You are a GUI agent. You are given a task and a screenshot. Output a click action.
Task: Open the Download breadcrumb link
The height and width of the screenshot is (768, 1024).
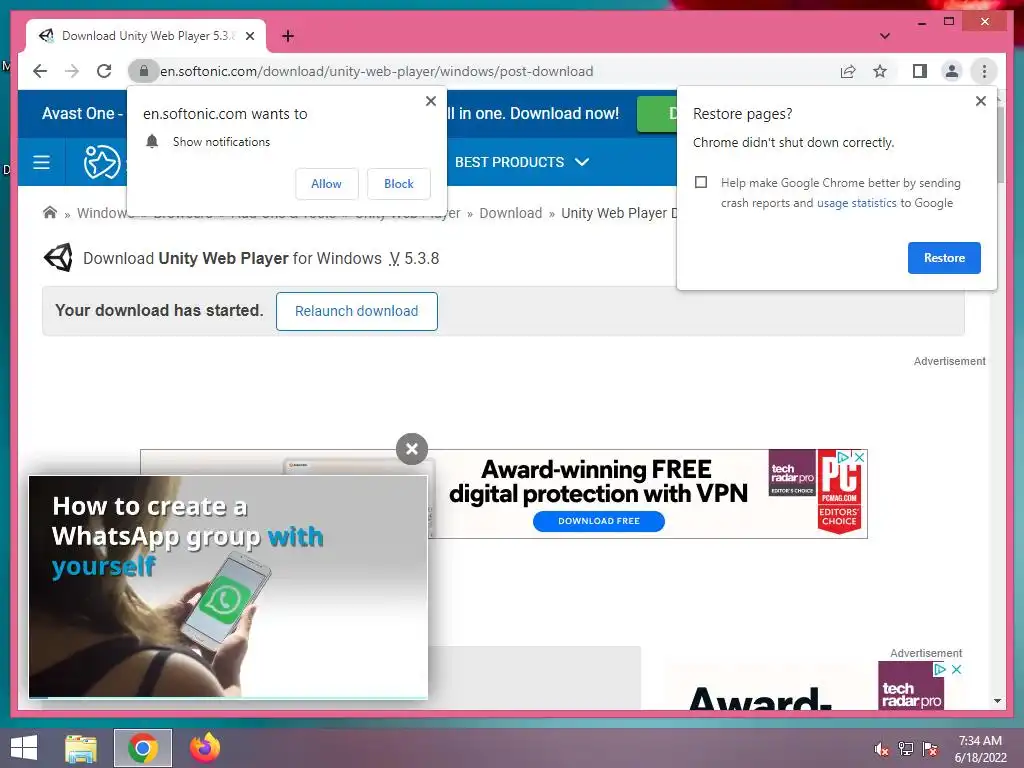(511, 214)
